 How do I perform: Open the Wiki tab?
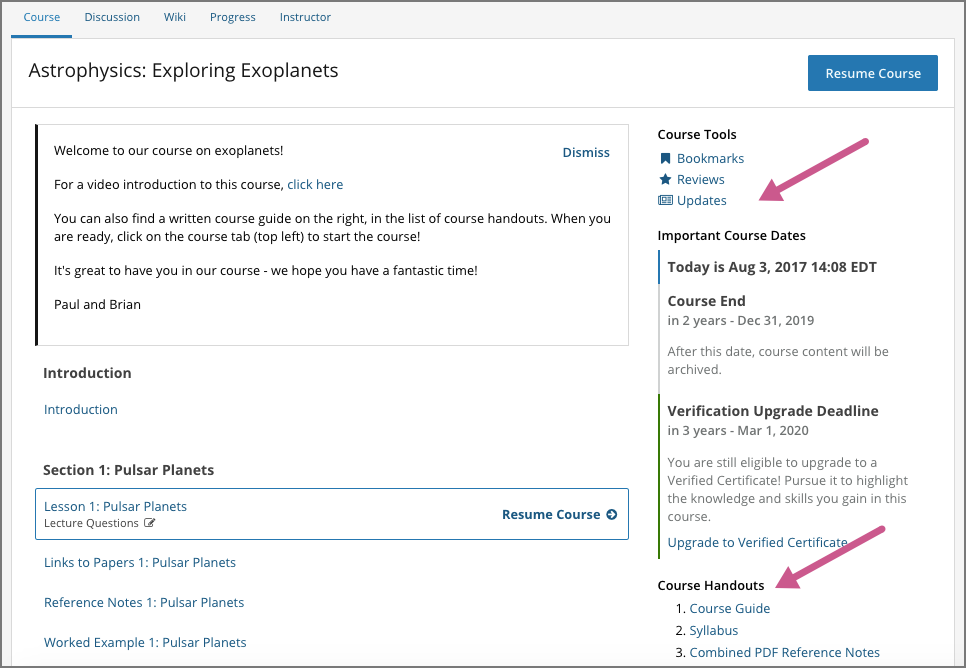pyautogui.click(x=174, y=16)
